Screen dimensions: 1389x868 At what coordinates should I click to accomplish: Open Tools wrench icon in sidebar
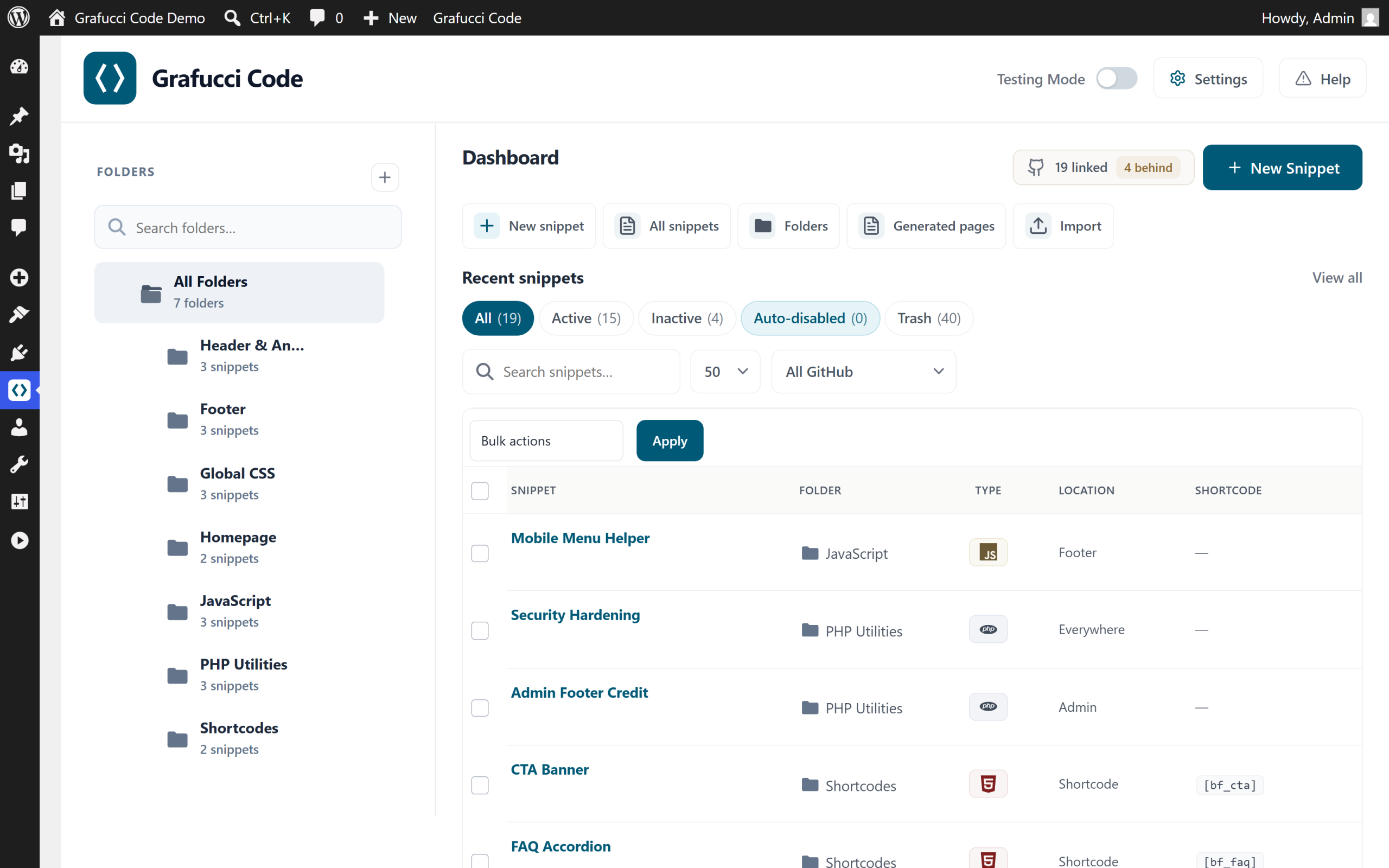[x=20, y=464]
